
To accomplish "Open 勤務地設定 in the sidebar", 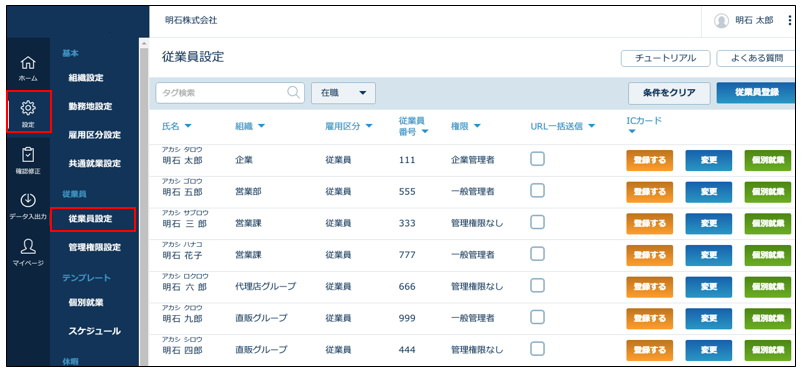I will click(90, 107).
